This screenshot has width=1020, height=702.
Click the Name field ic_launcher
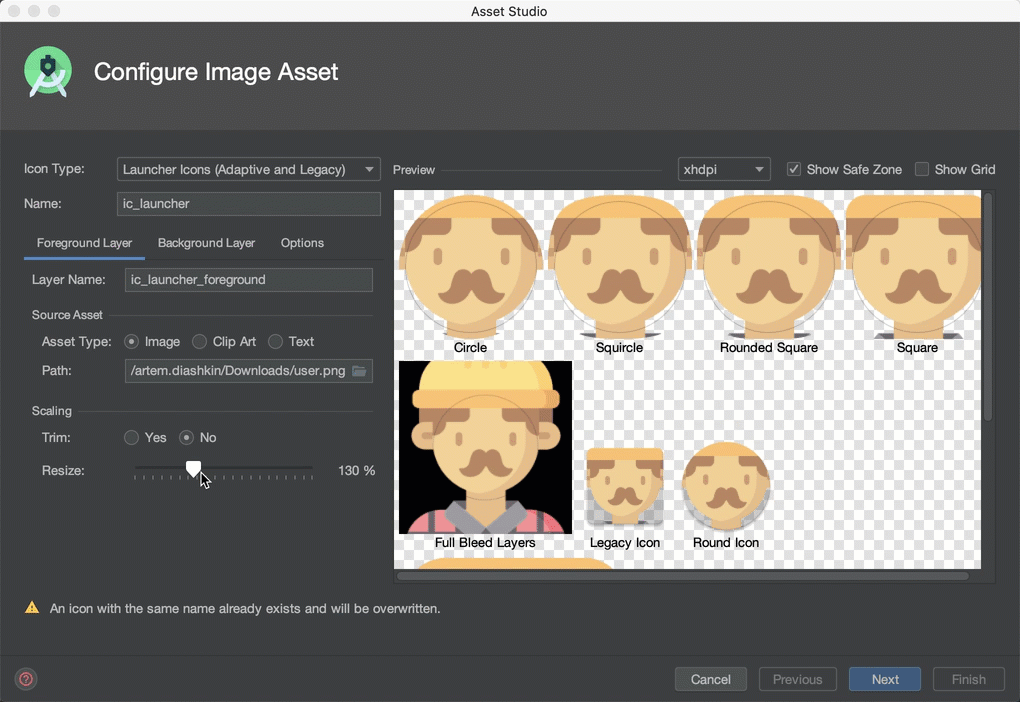click(x=248, y=204)
